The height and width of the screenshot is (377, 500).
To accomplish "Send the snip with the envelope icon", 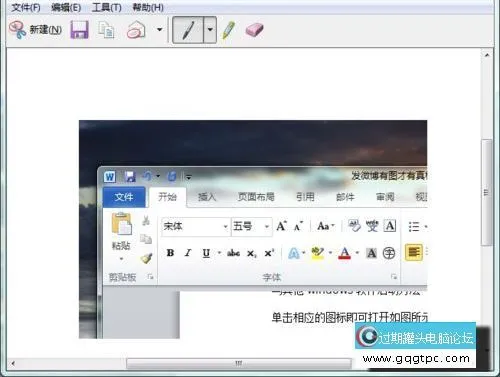I will 136,30.
